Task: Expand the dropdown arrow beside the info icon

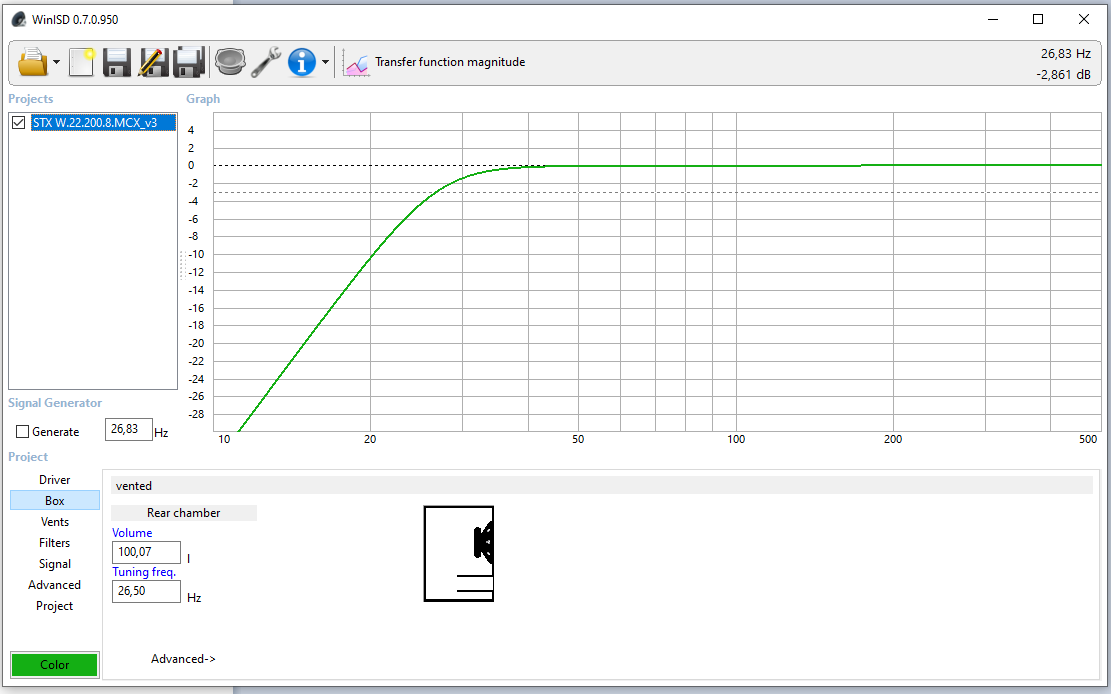Action: (325, 63)
